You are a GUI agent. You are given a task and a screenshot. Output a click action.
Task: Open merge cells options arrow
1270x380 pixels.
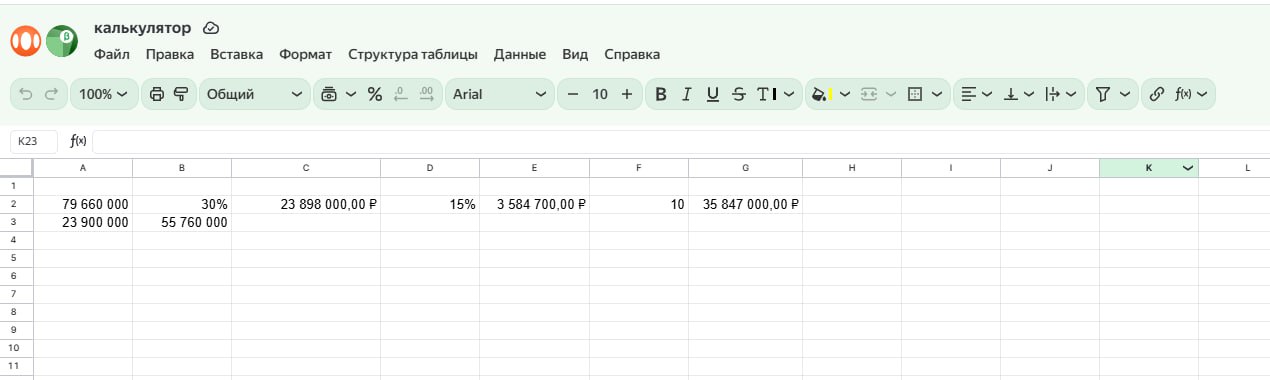[891, 94]
